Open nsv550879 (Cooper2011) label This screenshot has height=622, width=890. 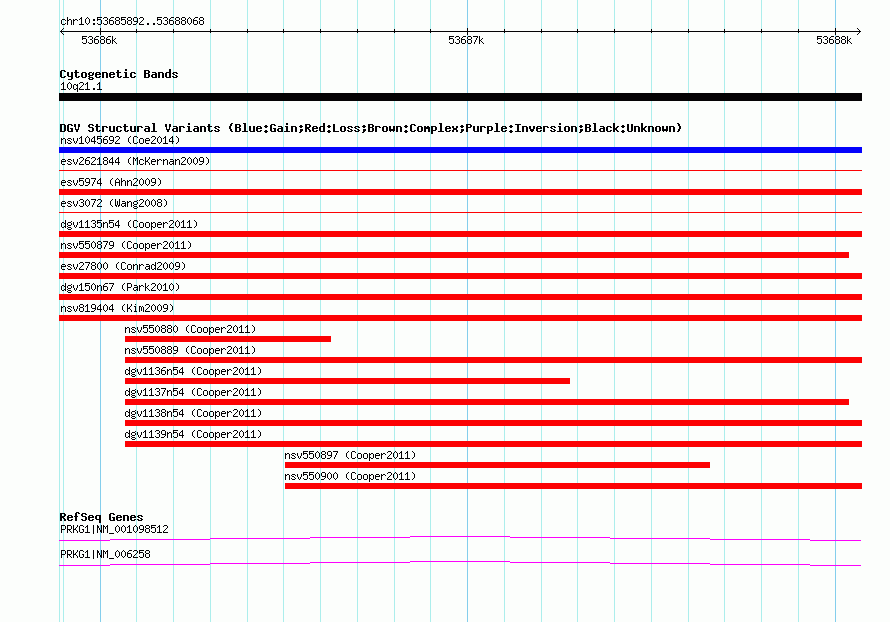tap(126, 245)
